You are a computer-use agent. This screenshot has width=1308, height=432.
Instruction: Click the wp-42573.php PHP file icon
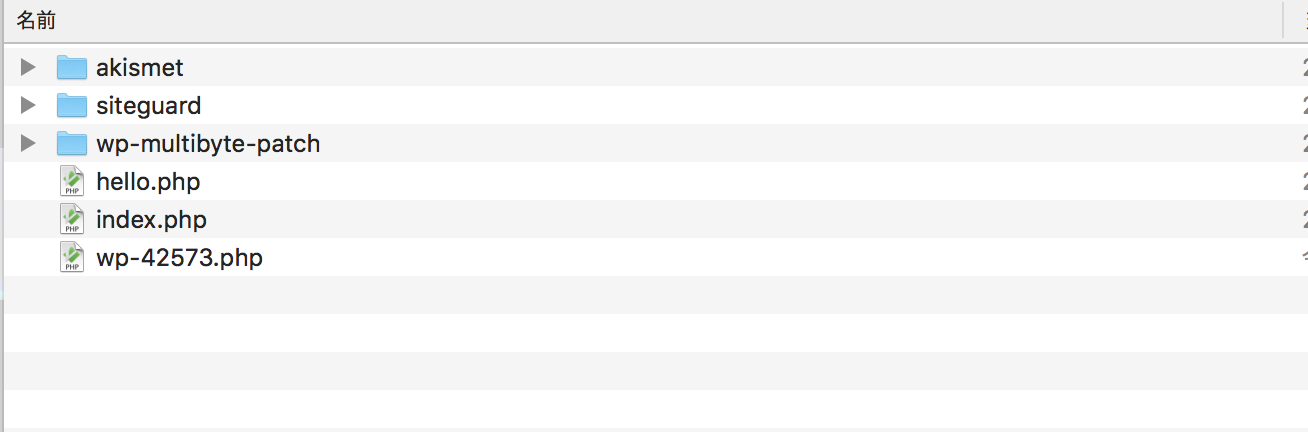click(x=72, y=257)
